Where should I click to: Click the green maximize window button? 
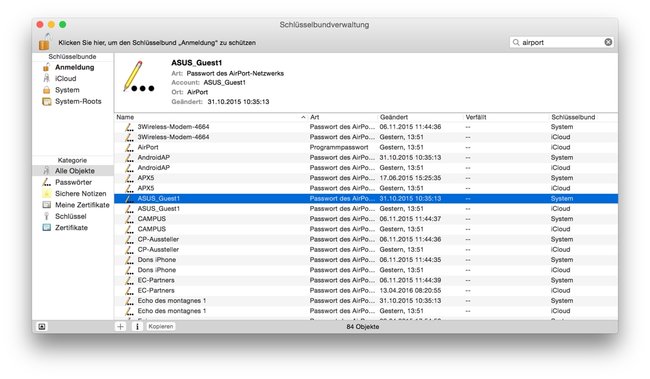[63, 24]
